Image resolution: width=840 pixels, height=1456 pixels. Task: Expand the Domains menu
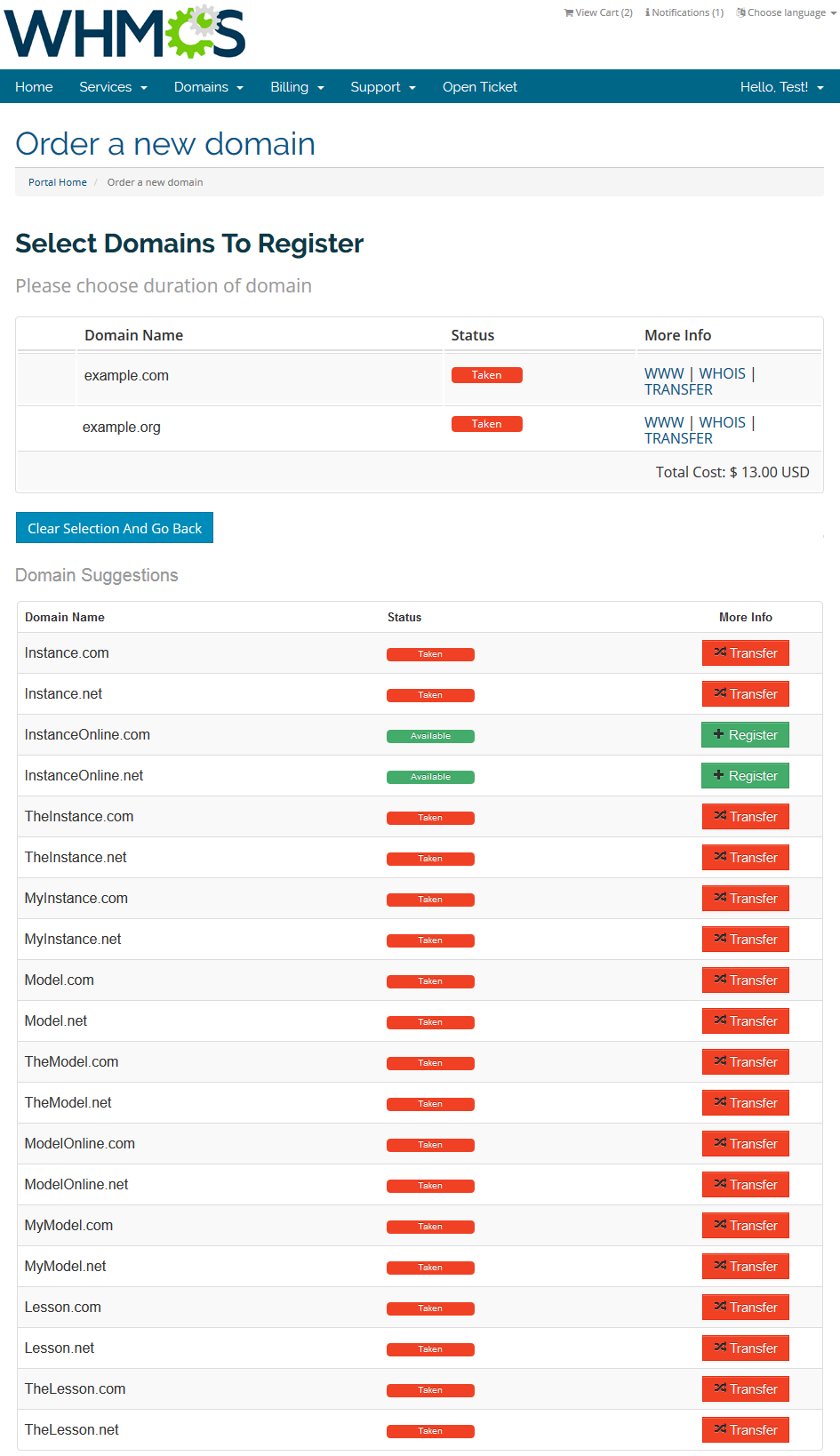(x=209, y=87)
